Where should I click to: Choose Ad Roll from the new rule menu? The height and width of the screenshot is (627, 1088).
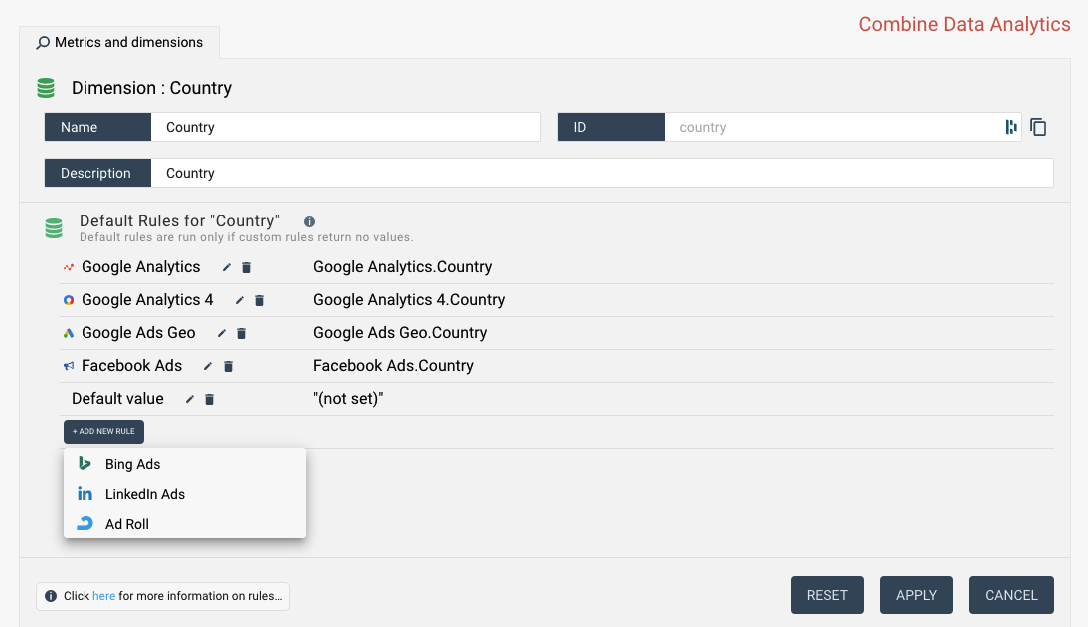click(x=185, y=524)
